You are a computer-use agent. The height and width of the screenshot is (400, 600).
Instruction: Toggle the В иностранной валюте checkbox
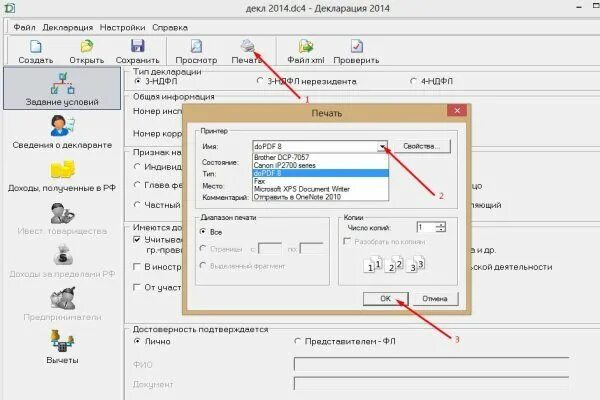[x=137, y=267]
